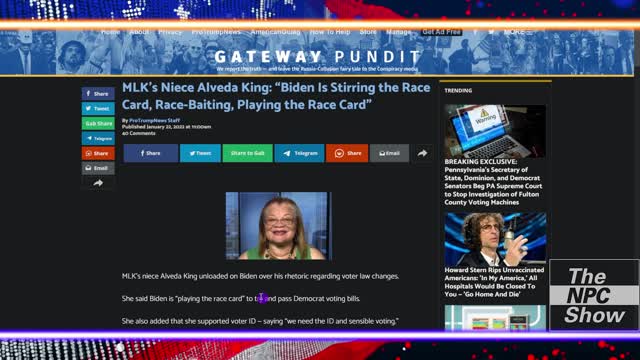Screen dimensions: 640x360
Task: Open trending laptop warning thumbnail
Action: coord(495,131)
